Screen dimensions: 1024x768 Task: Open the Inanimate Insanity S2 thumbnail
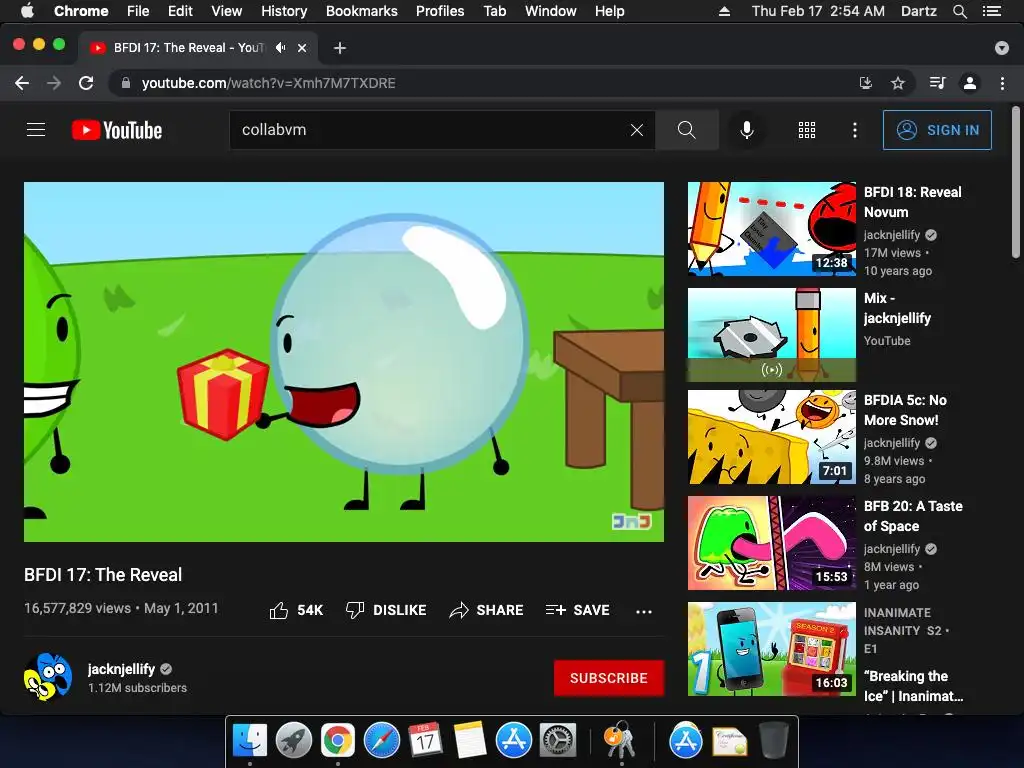(x=771, y=649)
